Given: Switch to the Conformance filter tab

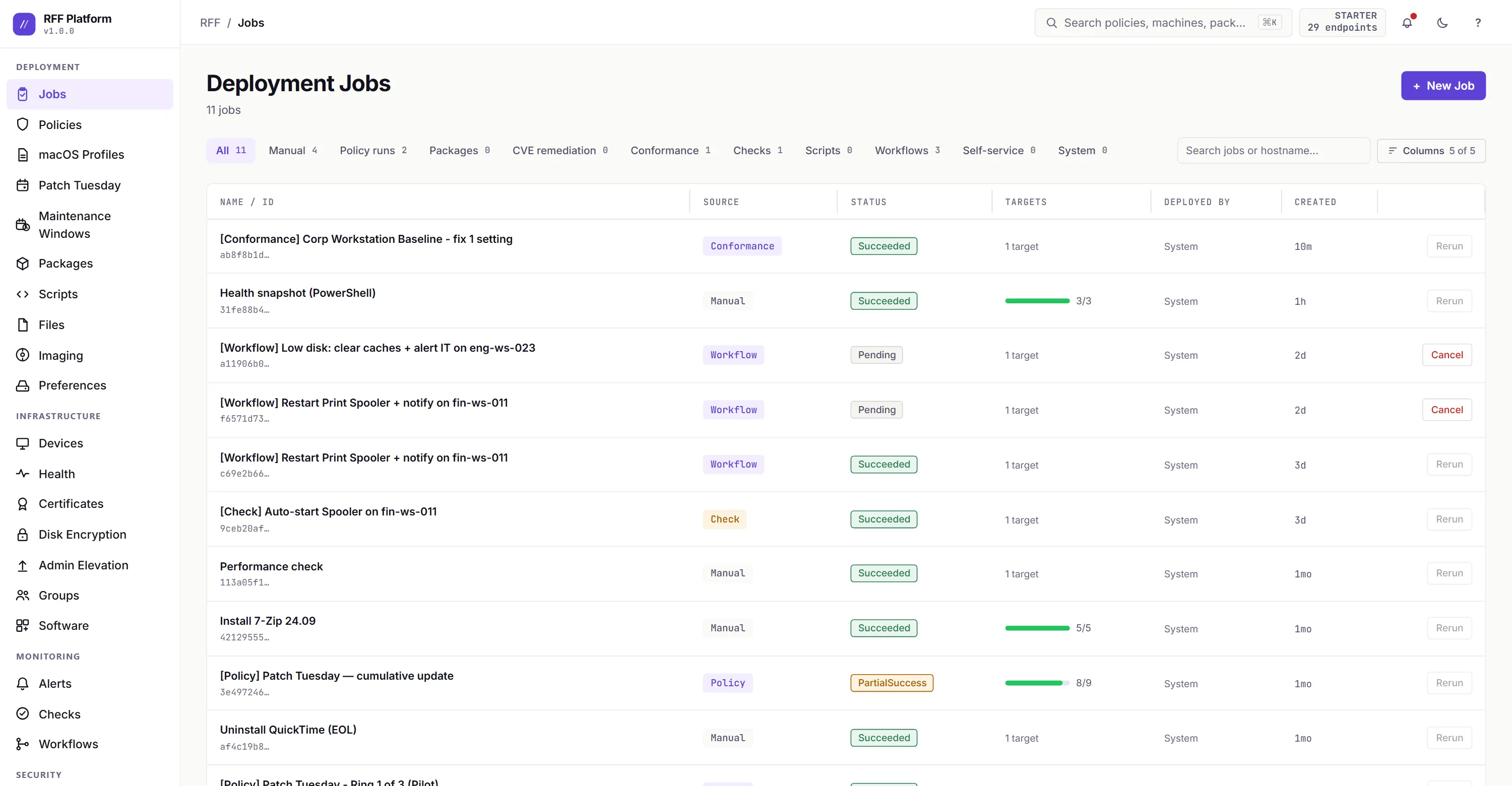Looking at the screenshot, I should click(x=670, y=151).
